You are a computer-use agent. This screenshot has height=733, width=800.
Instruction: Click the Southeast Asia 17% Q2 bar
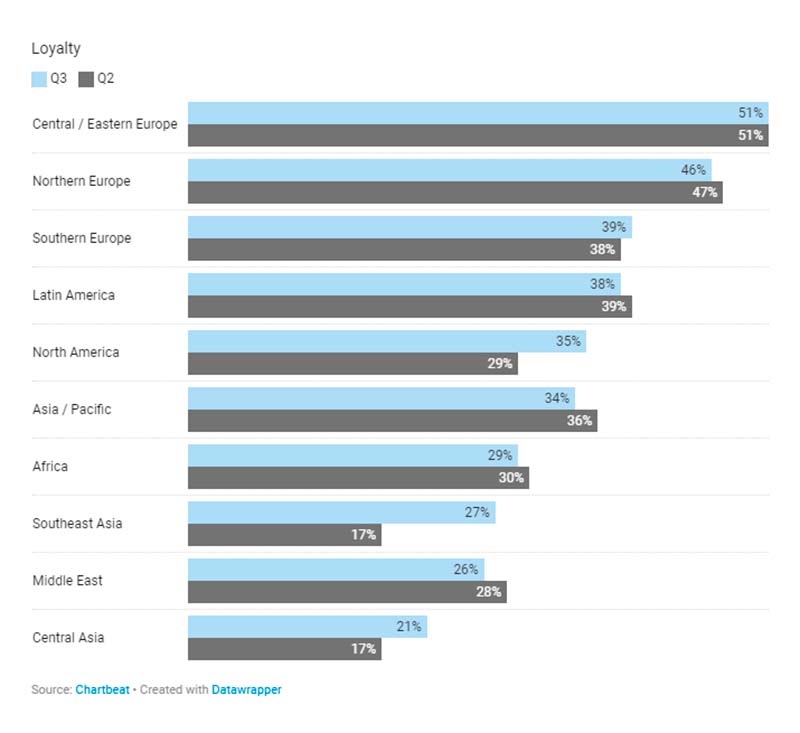[285, 534]
